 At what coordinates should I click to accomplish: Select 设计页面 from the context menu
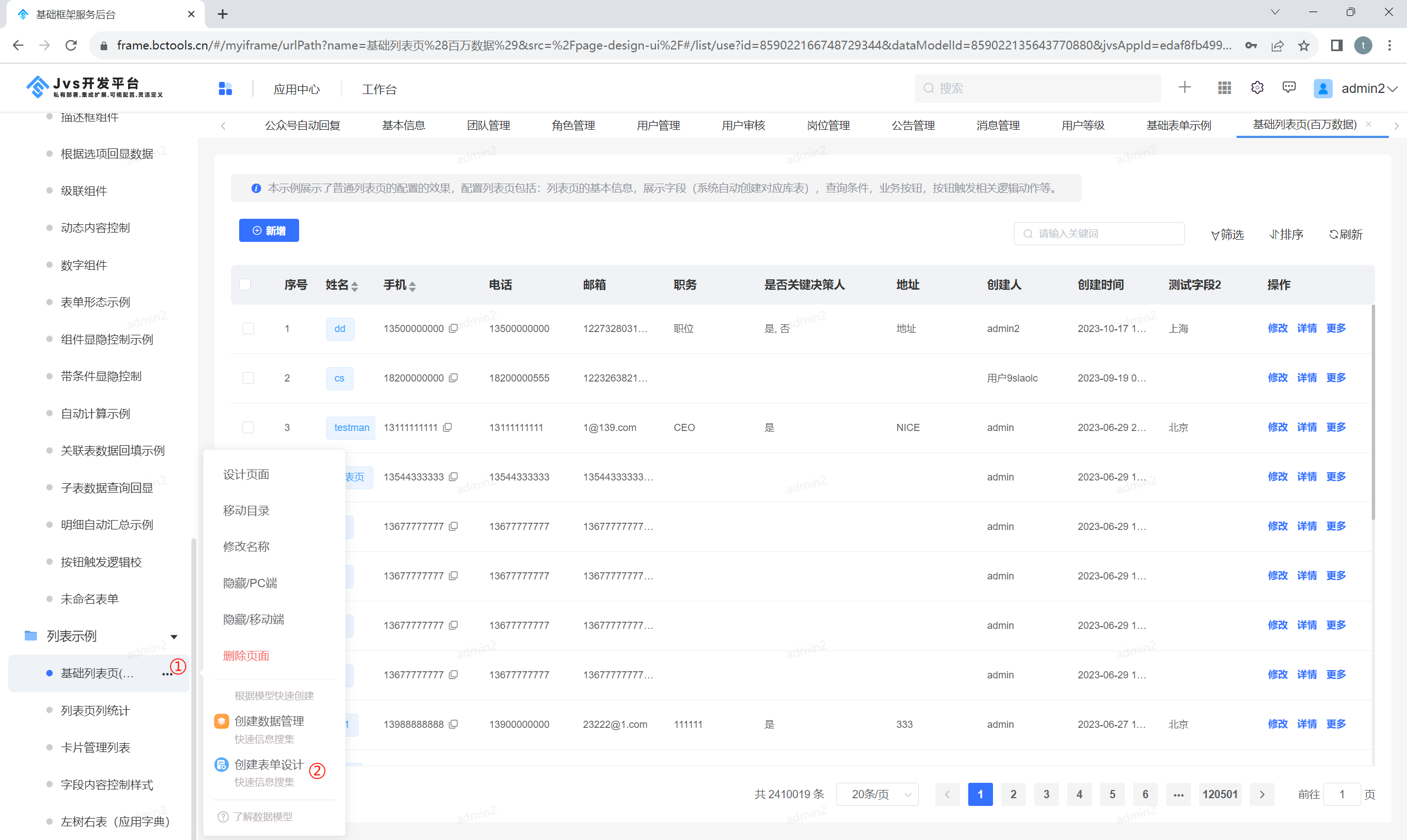[x=246, y=474]
